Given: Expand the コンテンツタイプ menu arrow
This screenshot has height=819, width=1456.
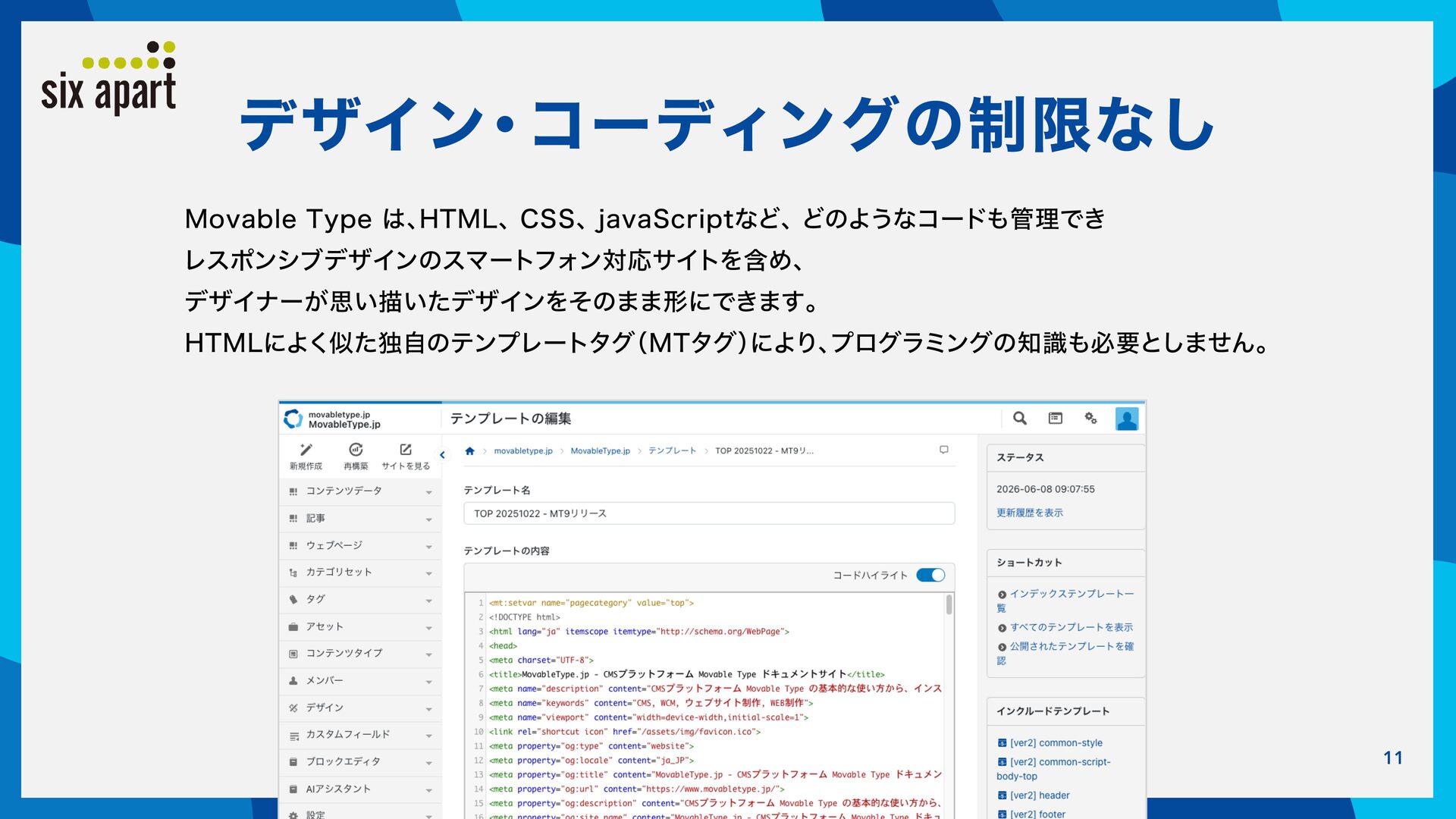Looking at the screenshot, I should 429,655.
